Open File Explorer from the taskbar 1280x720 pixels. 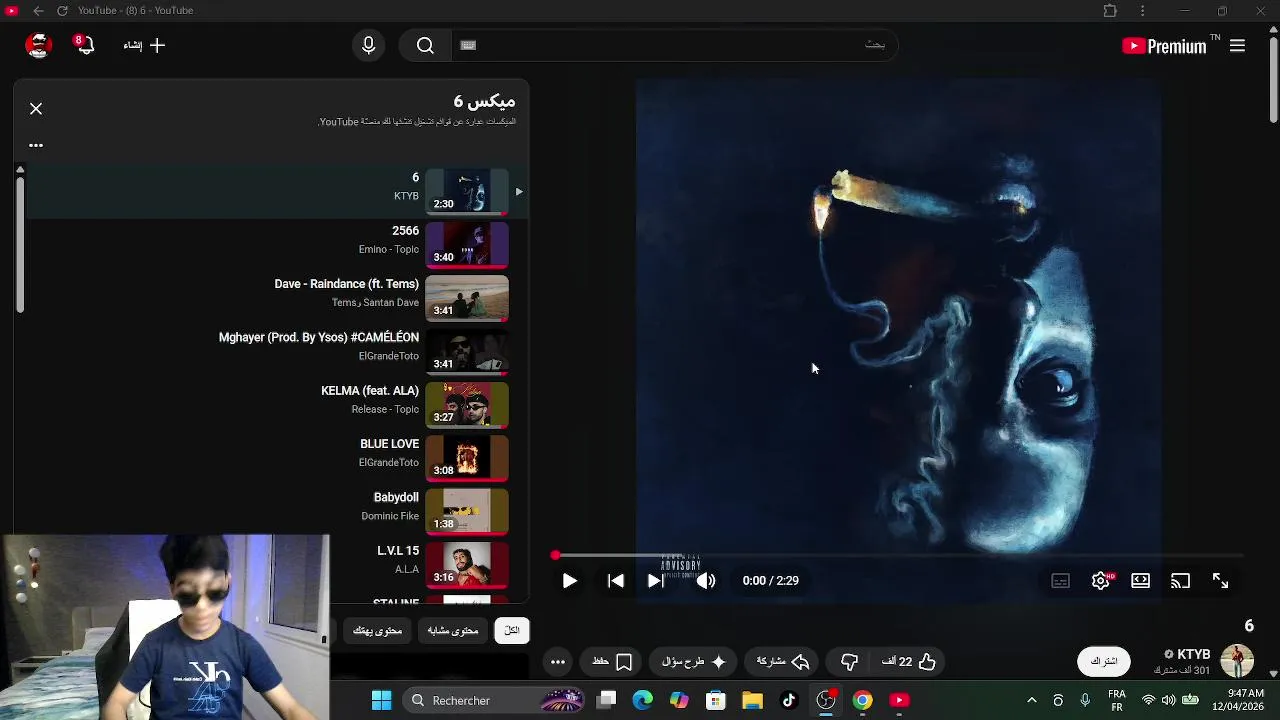[752, 700]
